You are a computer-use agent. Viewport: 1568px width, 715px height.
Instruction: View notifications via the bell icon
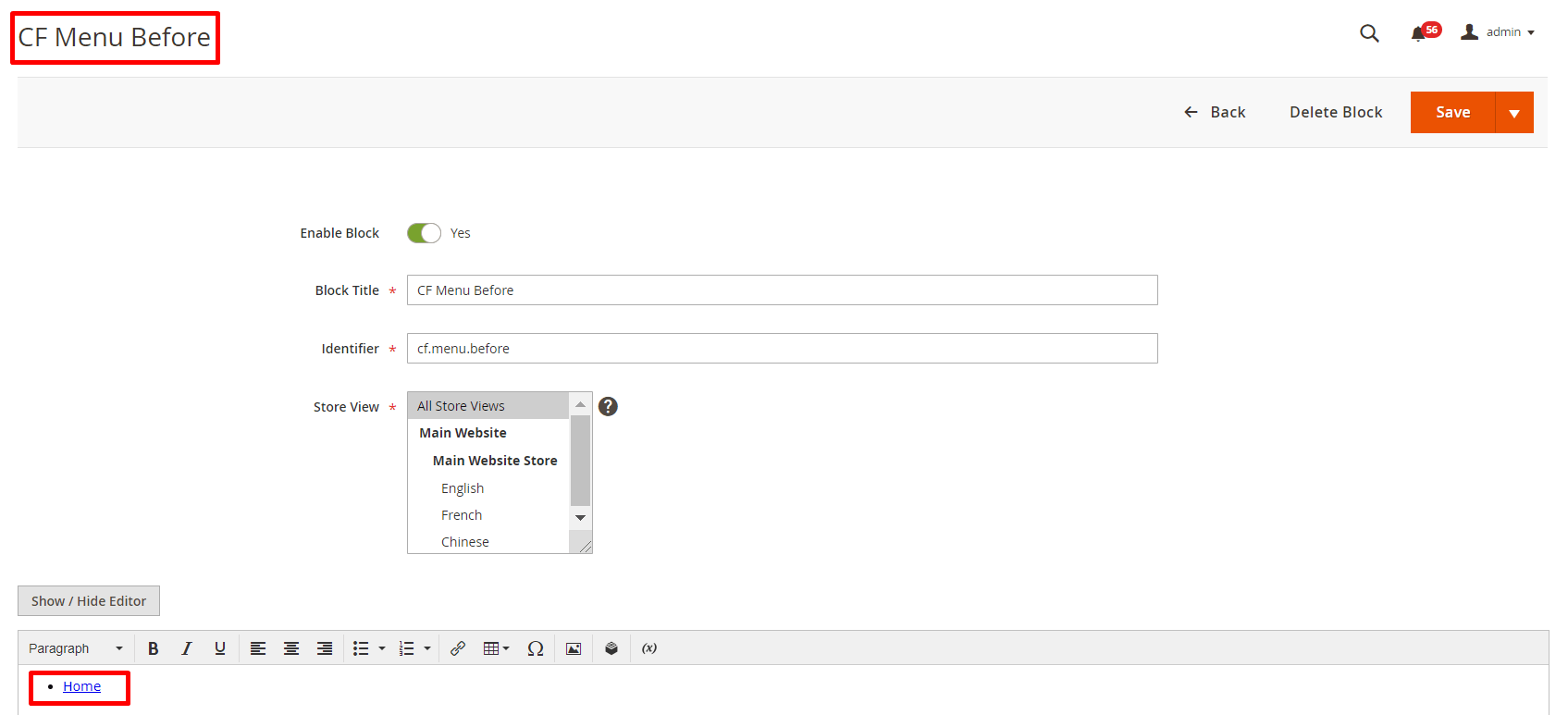coord(1417,34)
